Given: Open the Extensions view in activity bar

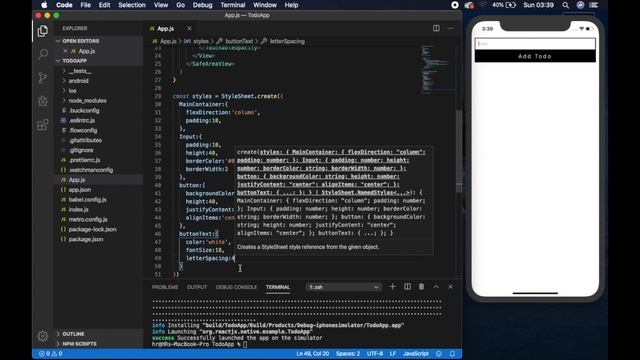Looking at the screenshot, I should click(x=42, y=125).
